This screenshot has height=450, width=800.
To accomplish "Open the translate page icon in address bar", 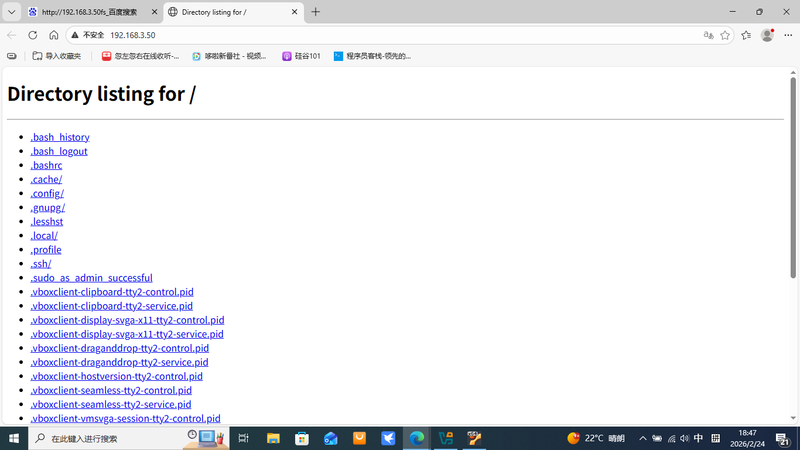I will pyautogui.click(x=708, y=35).
